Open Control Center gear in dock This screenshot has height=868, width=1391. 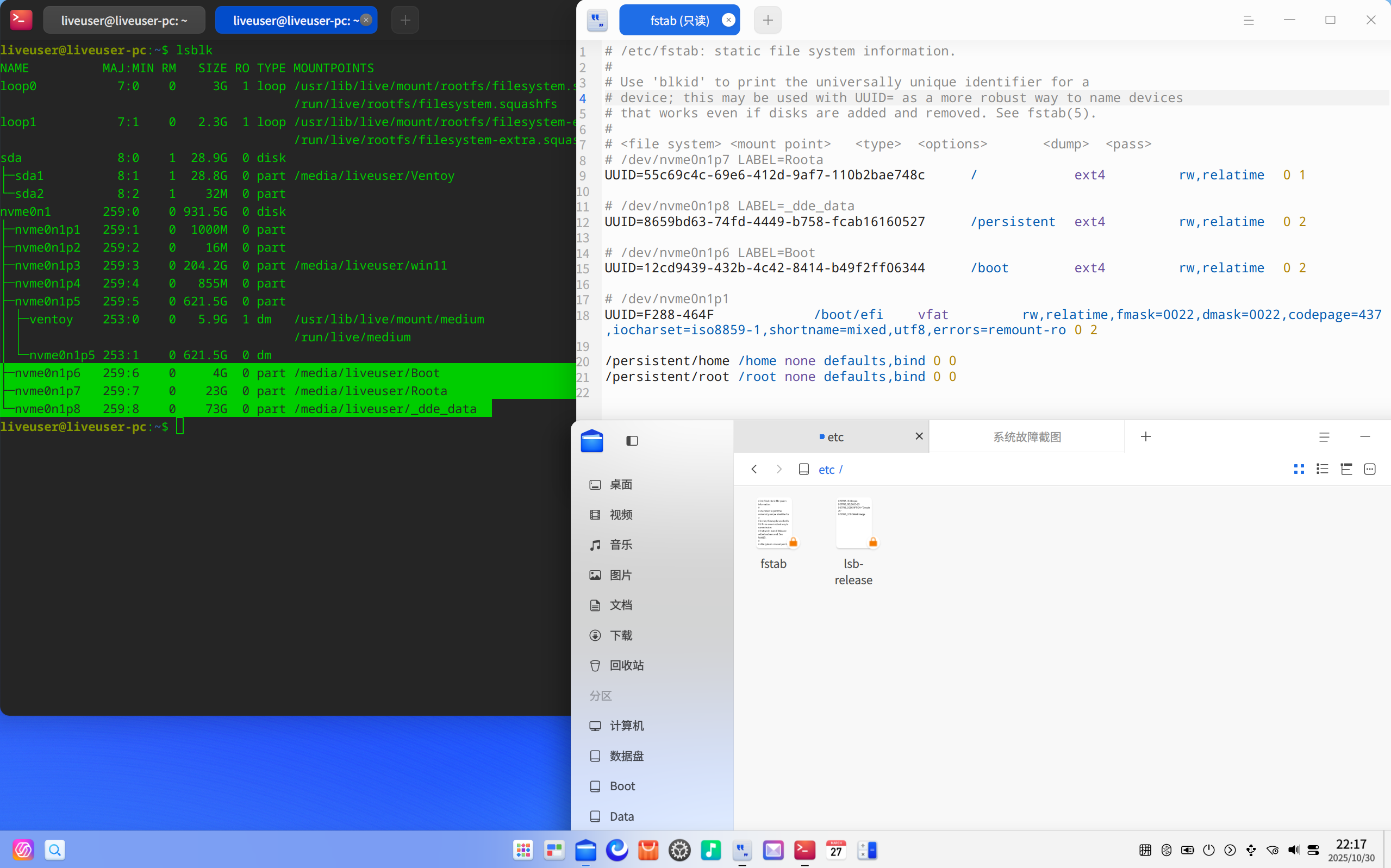[x=679, y=850]
